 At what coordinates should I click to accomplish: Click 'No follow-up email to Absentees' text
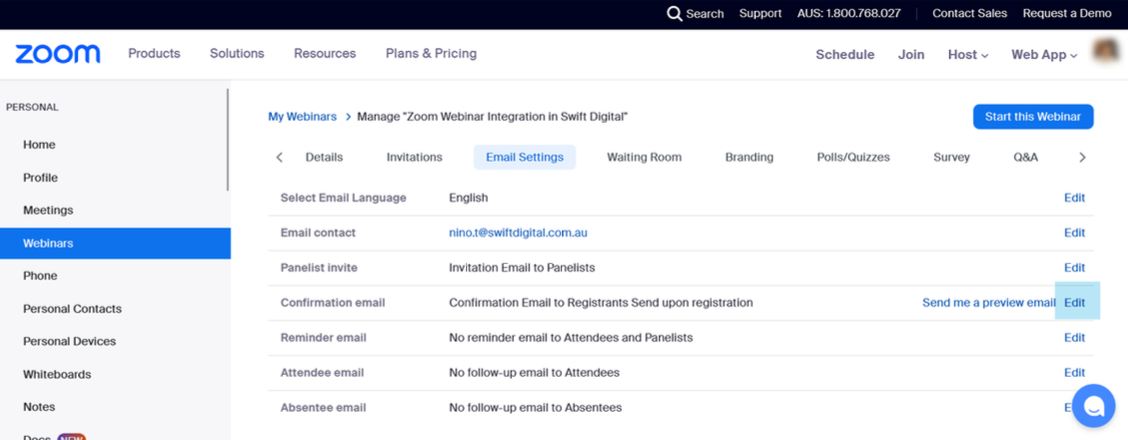[x=535, y=408]
